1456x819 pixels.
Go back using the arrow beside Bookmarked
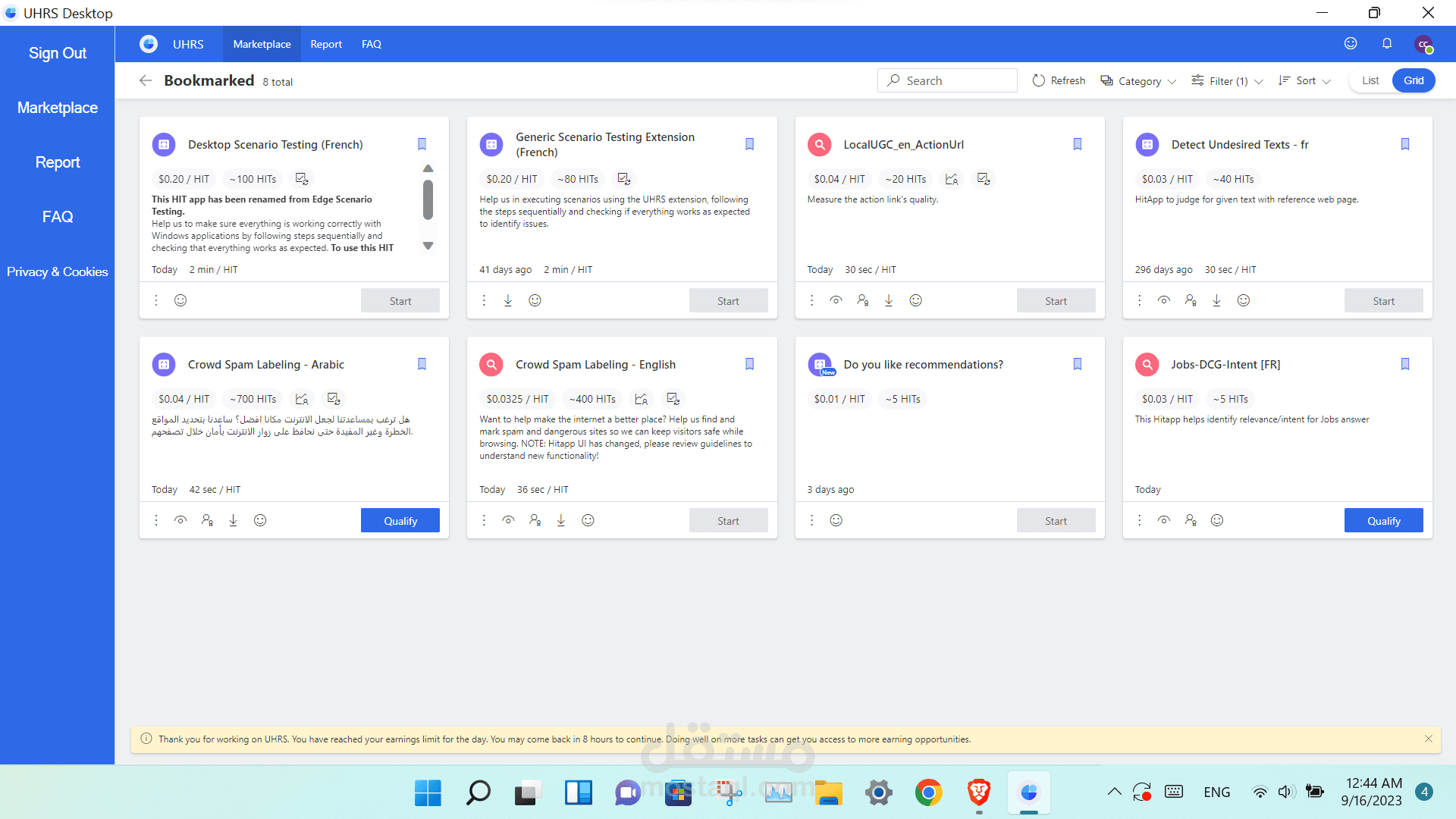point(146,80)
